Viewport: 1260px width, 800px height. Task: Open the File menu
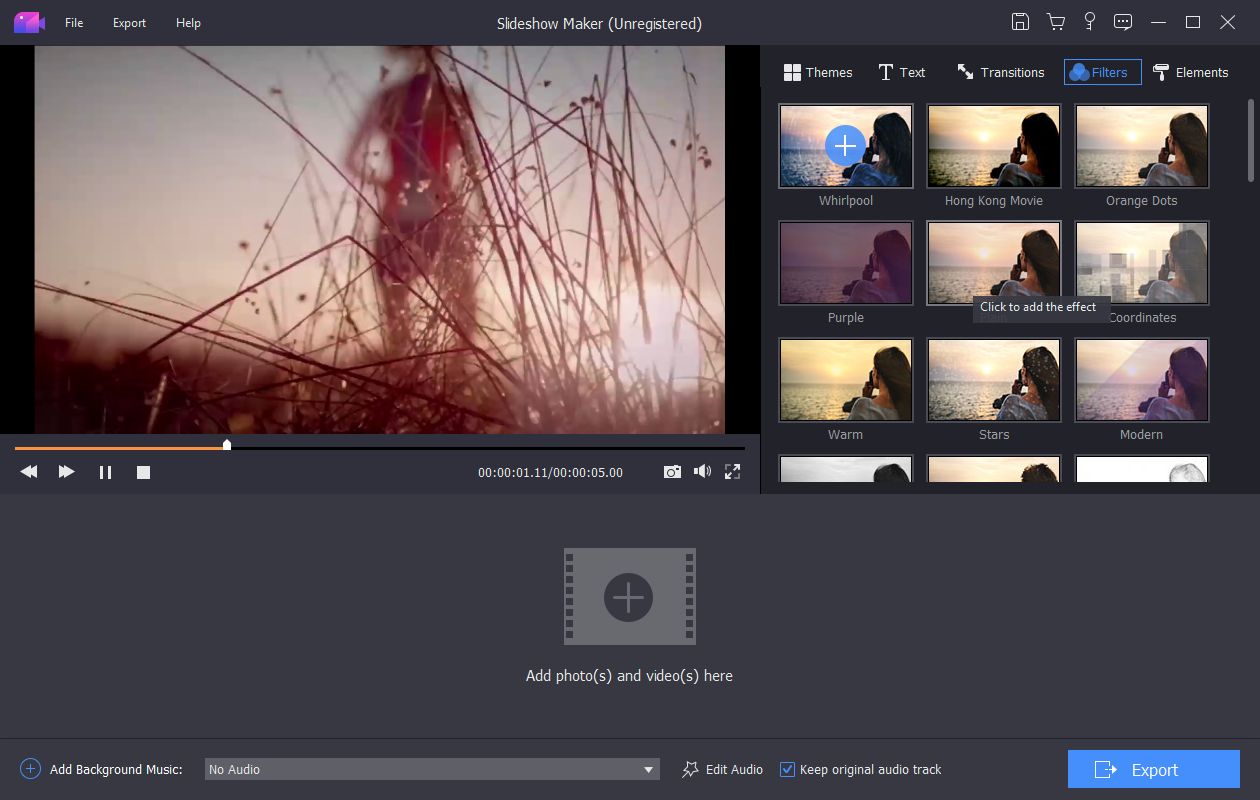(x=74, y=22)
